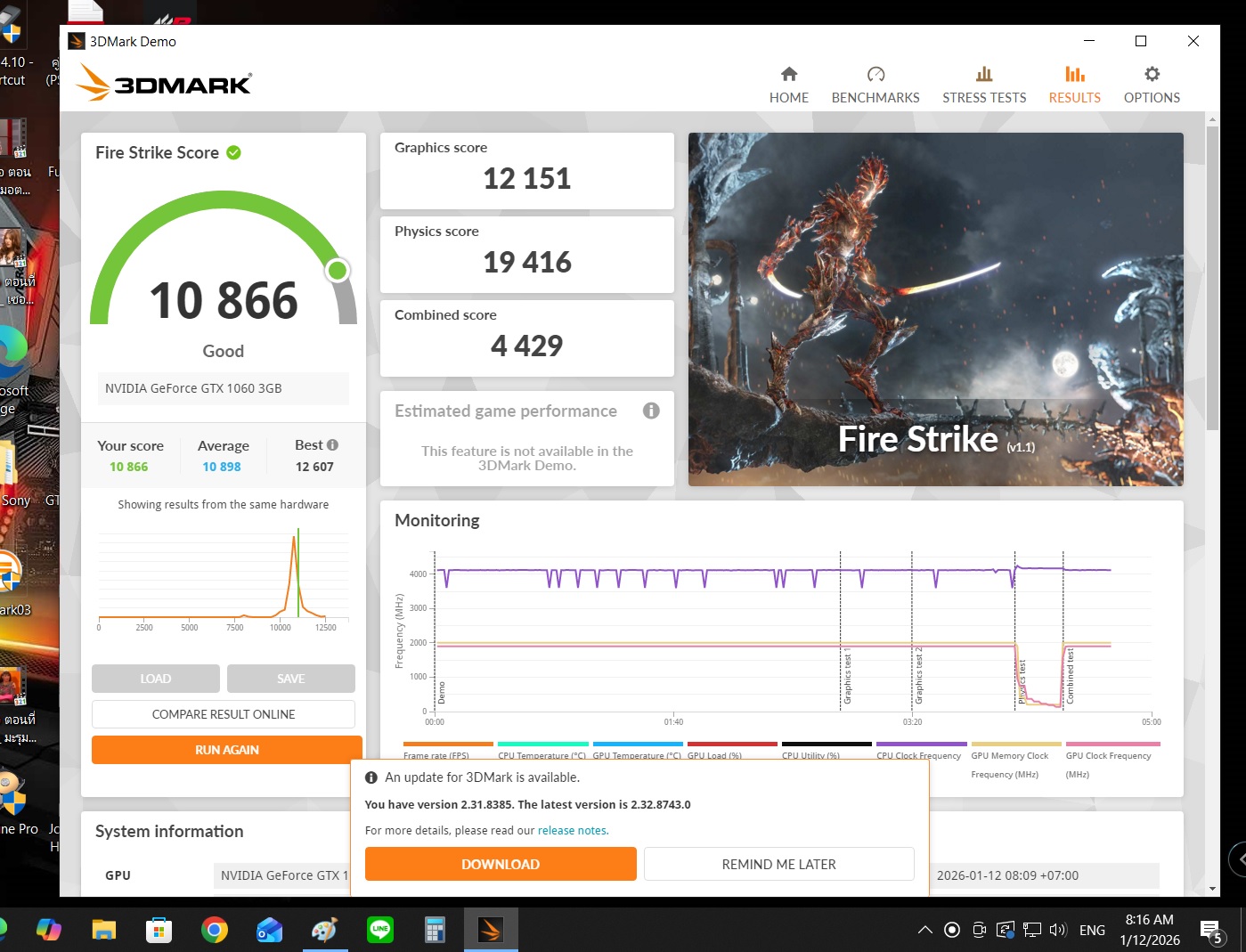Click the orange Download update button
This screenshot has height=952, width=1246.
tap(501, 864)
